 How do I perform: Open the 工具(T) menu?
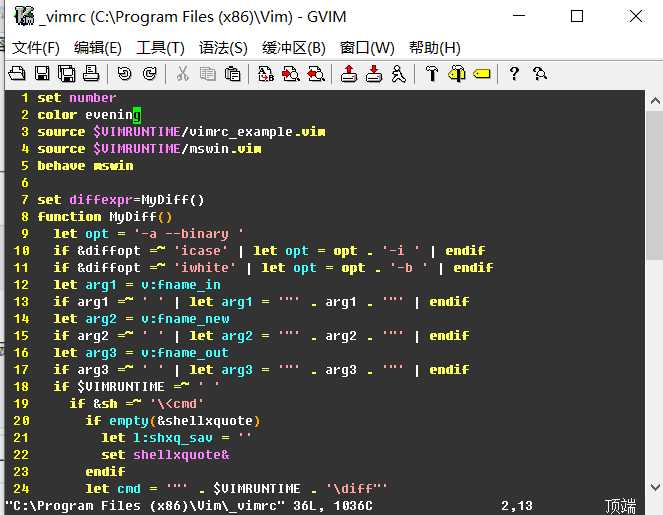(x=160, y=48)
